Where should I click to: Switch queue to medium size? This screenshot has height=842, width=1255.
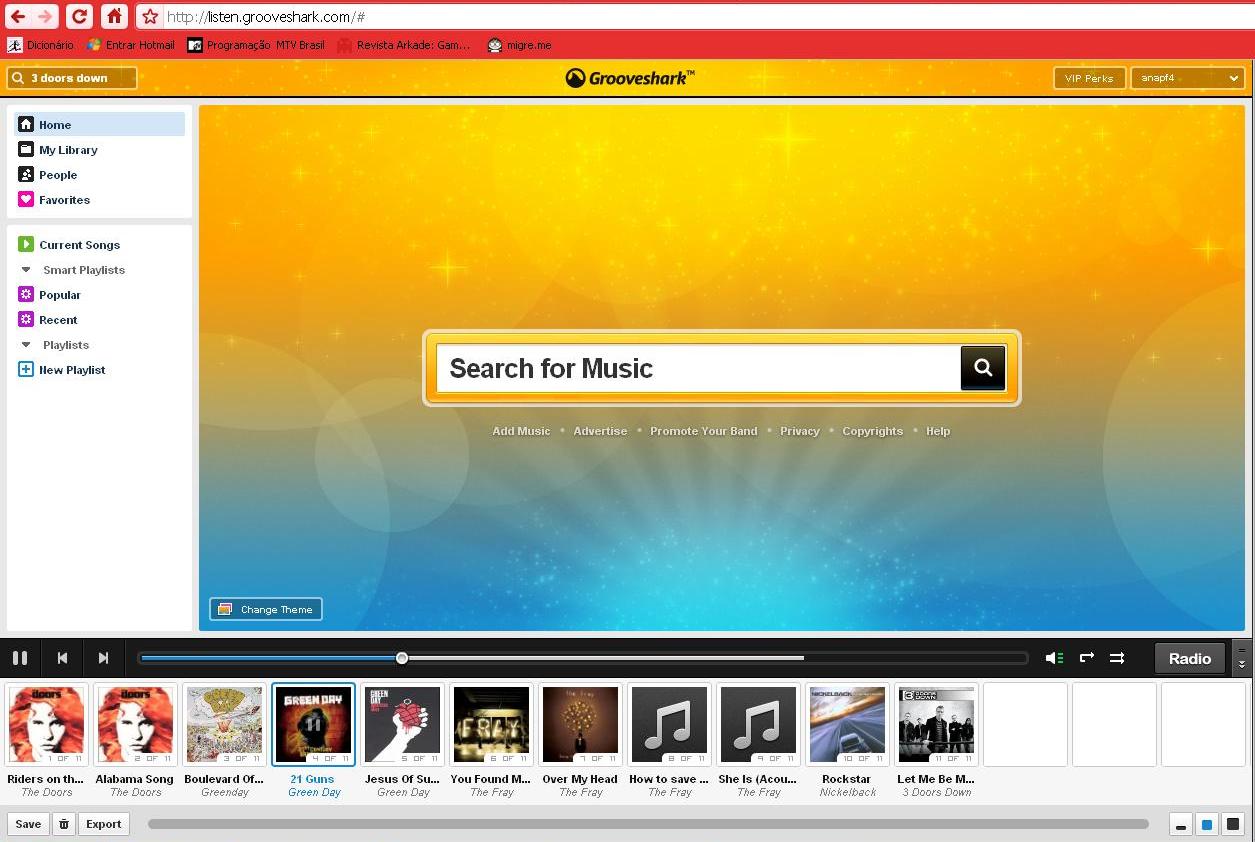[x=1207, y=825]
